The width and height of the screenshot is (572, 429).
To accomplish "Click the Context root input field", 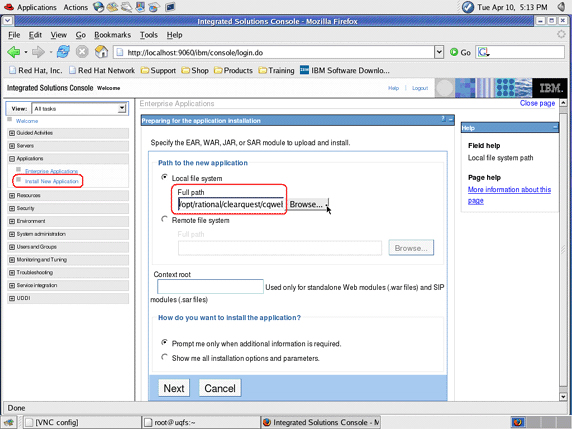I will tap(210, 286).
